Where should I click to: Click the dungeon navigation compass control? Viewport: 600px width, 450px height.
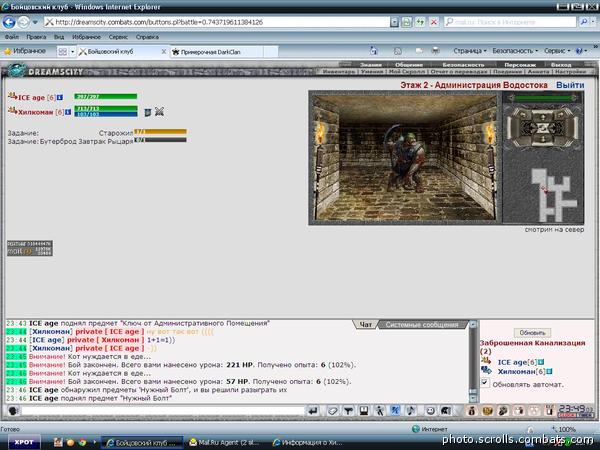[x=543, y=127]
